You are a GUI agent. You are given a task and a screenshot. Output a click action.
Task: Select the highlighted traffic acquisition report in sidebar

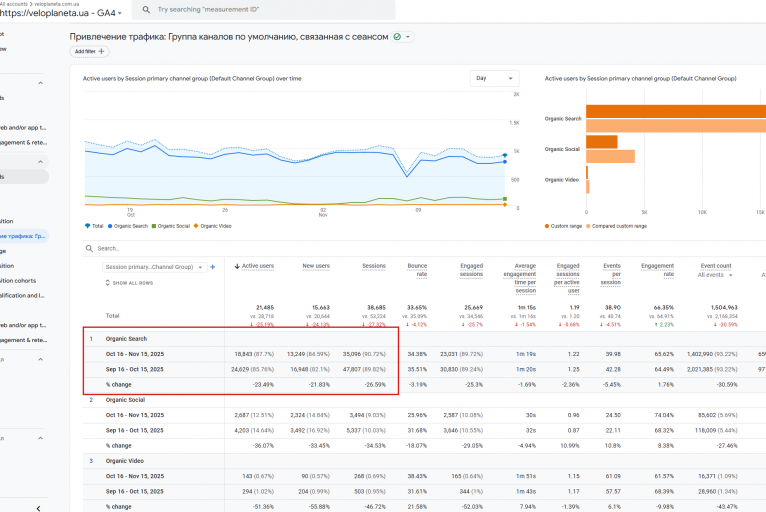pos(24,236)
